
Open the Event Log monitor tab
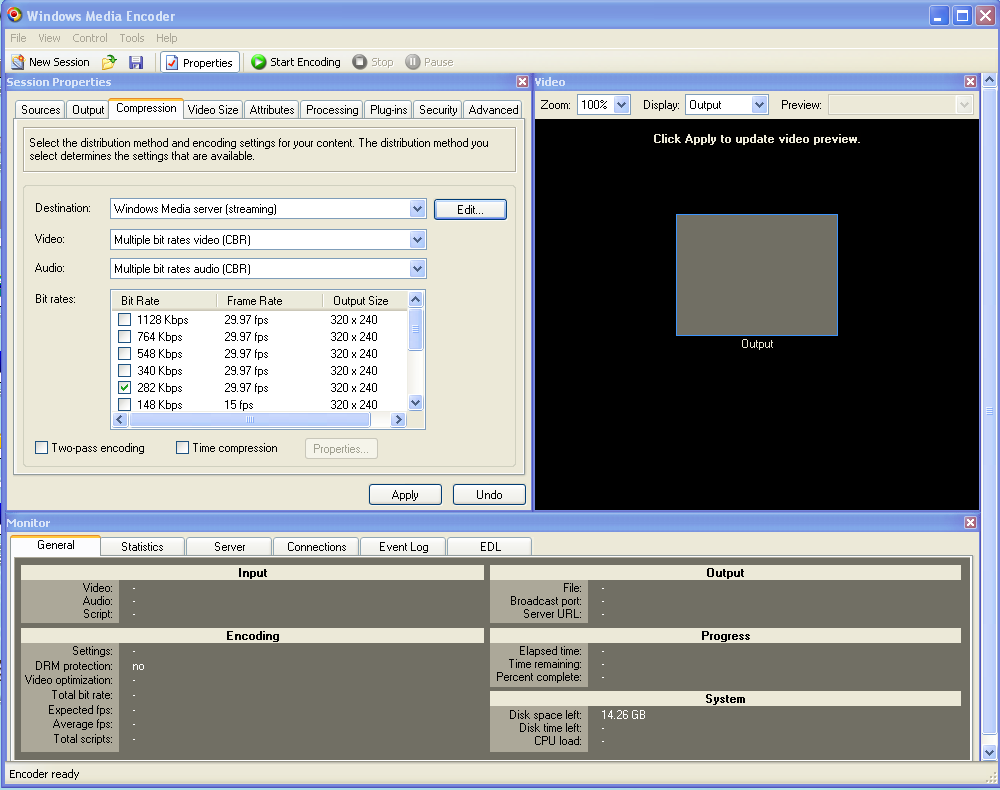click(x=404, y=546)
